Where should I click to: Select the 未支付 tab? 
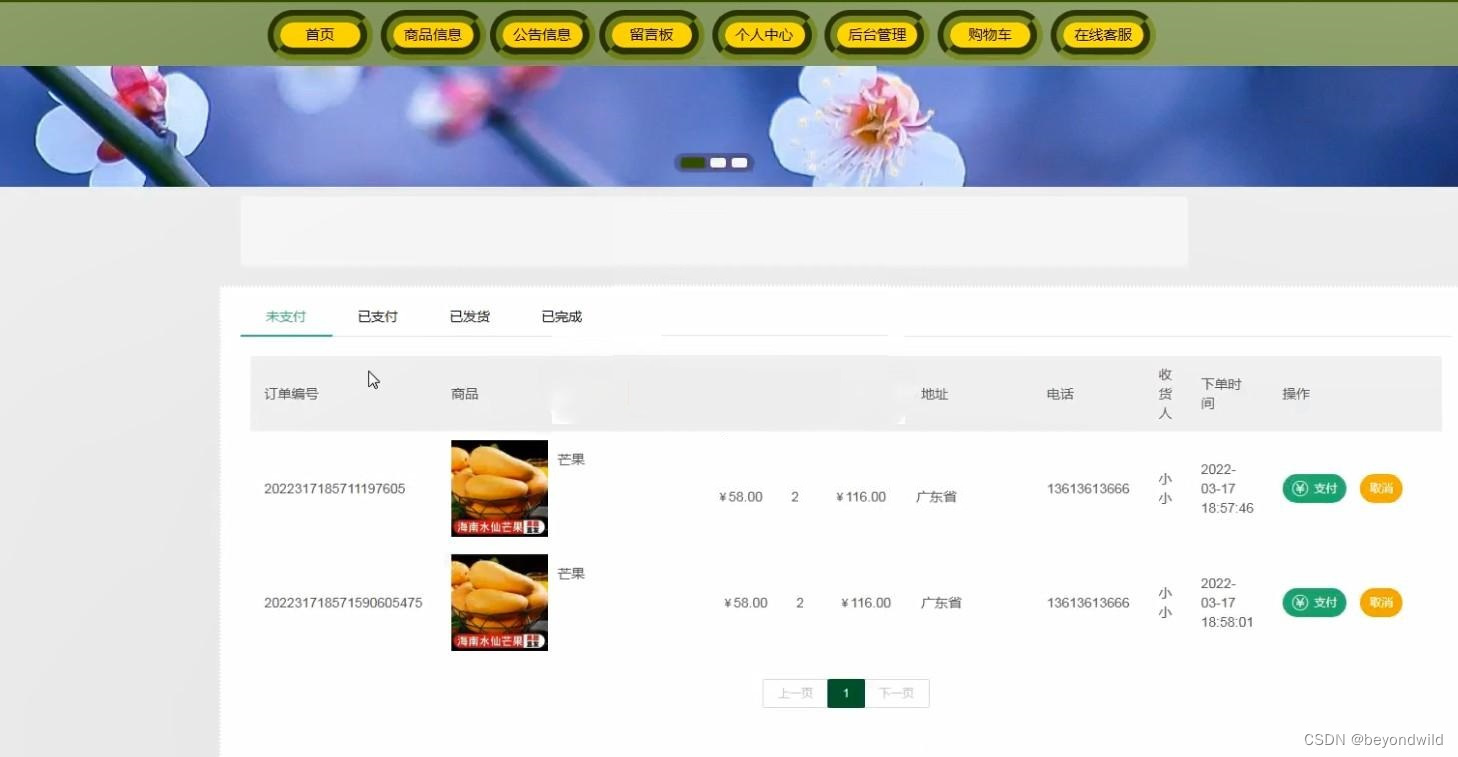[x=286, y=316]
